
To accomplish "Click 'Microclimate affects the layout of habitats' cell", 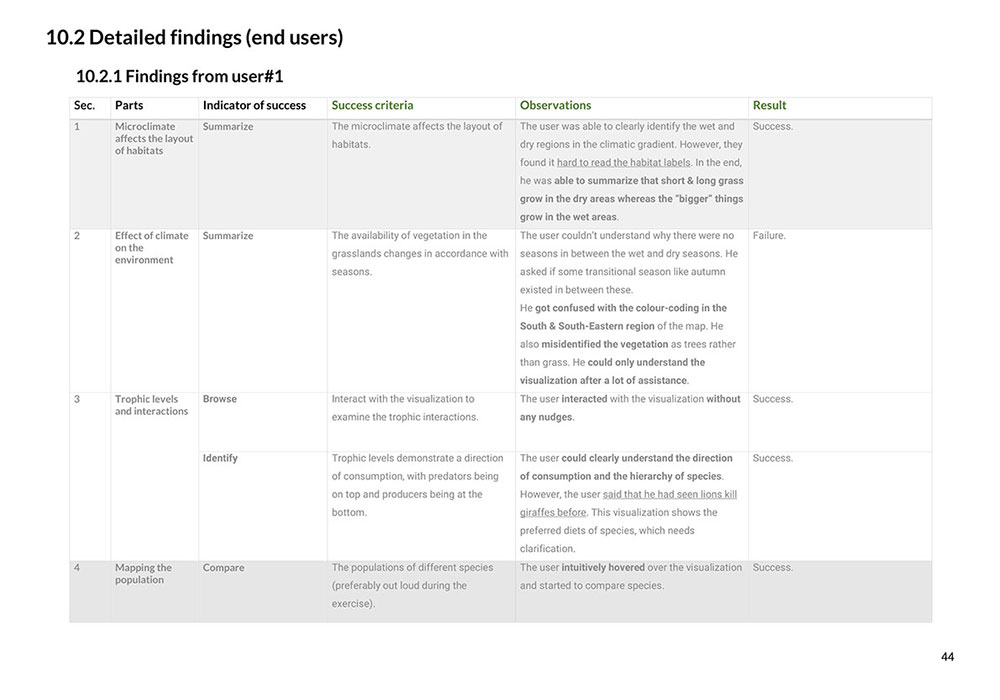I will tap(154, 138).
